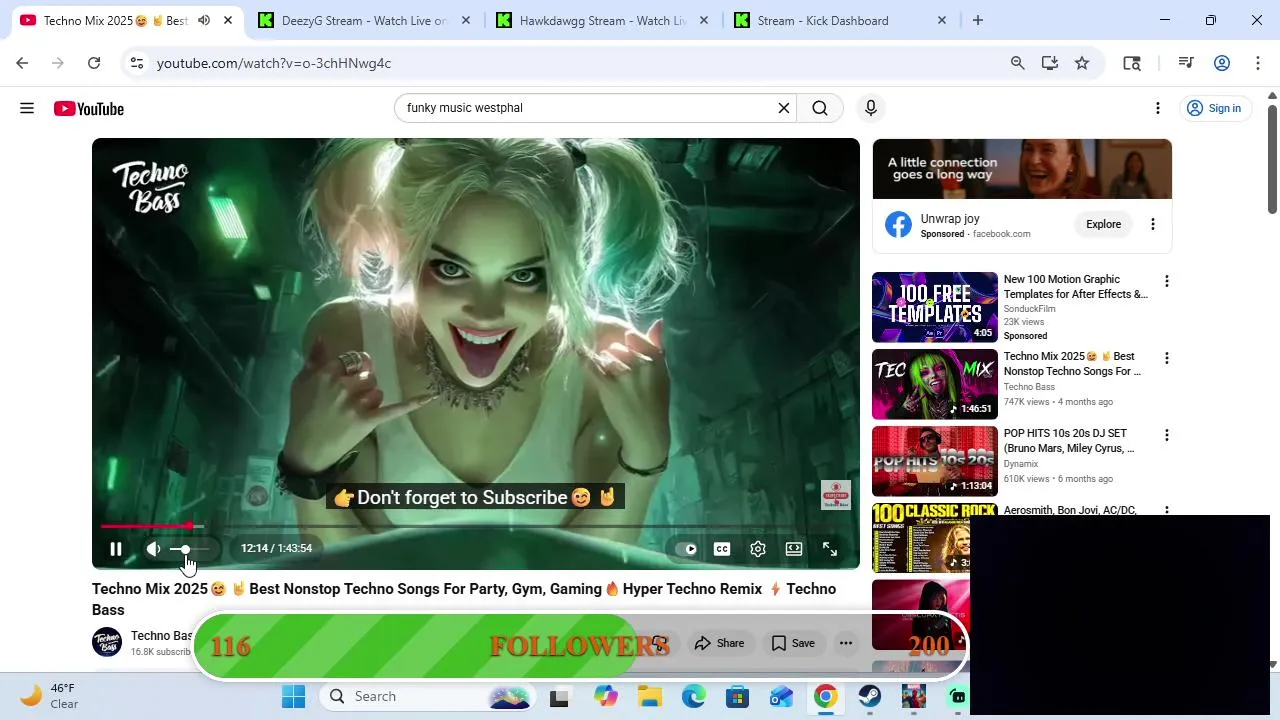Switch to the Hawkdawgg Stream tab
This screenshot has height=720, width=1280.
point(603,20)
